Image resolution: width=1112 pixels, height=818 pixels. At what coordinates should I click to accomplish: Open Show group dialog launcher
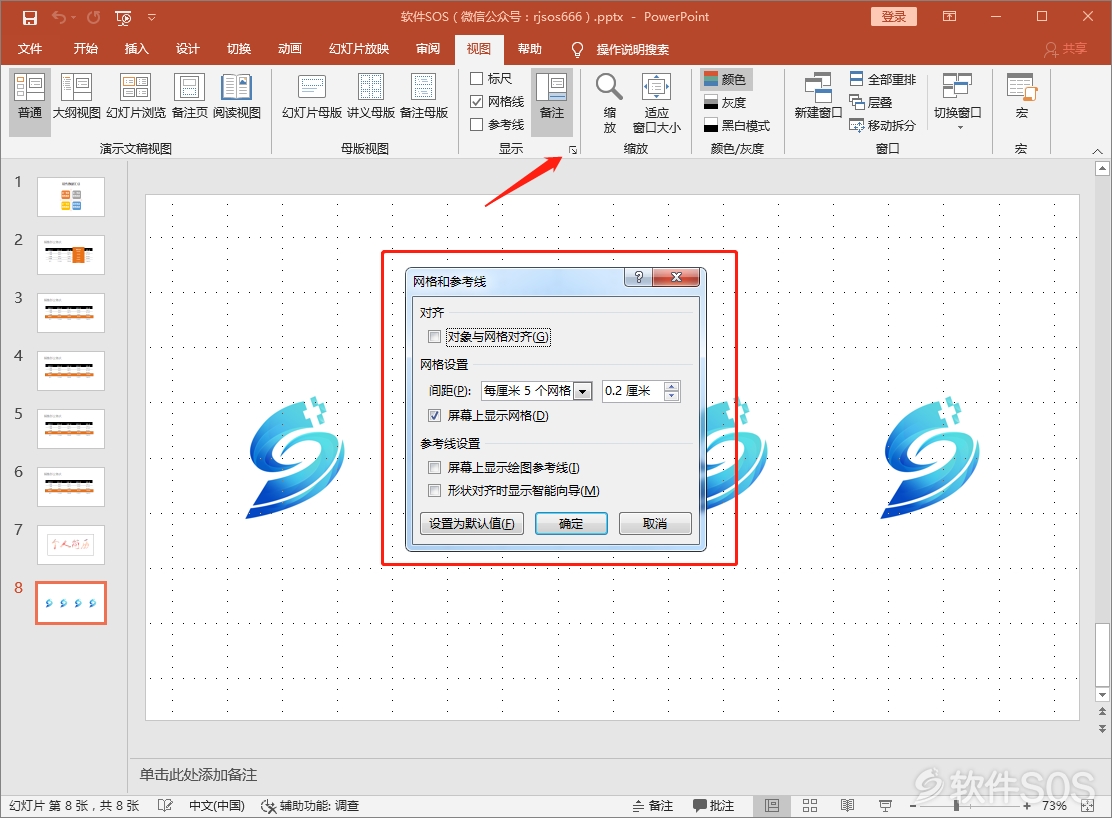[572, 150]
